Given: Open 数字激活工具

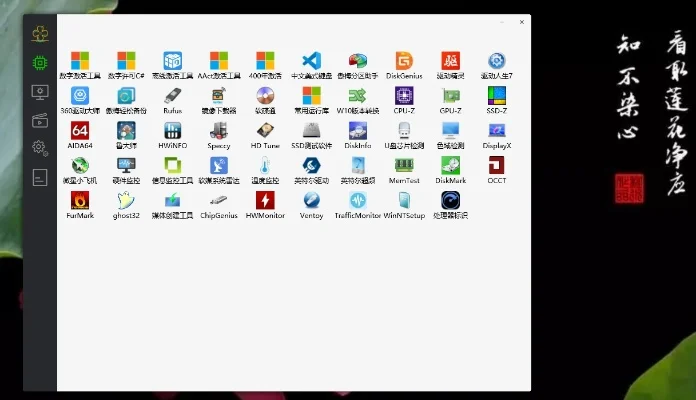Looking at the screenshot, I should click(80, 66).
